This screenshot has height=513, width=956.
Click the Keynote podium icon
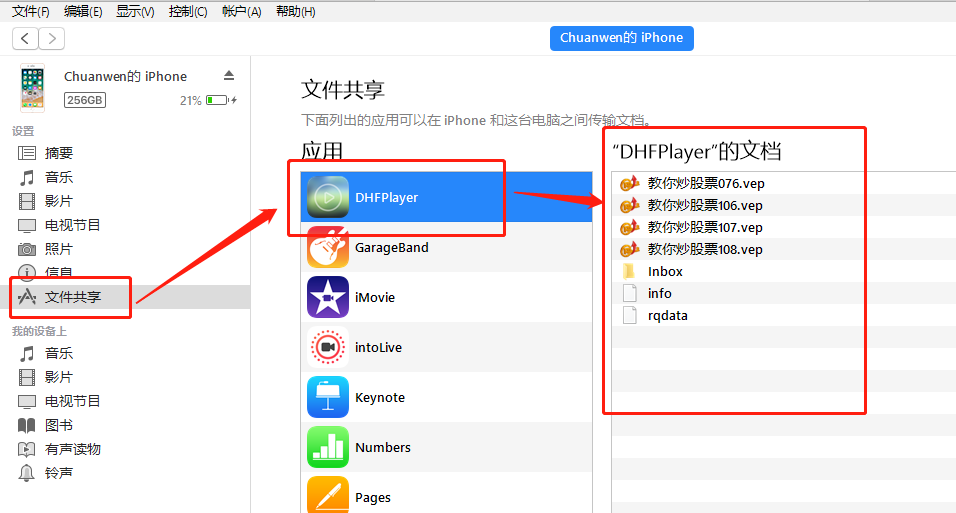point(328,397)
